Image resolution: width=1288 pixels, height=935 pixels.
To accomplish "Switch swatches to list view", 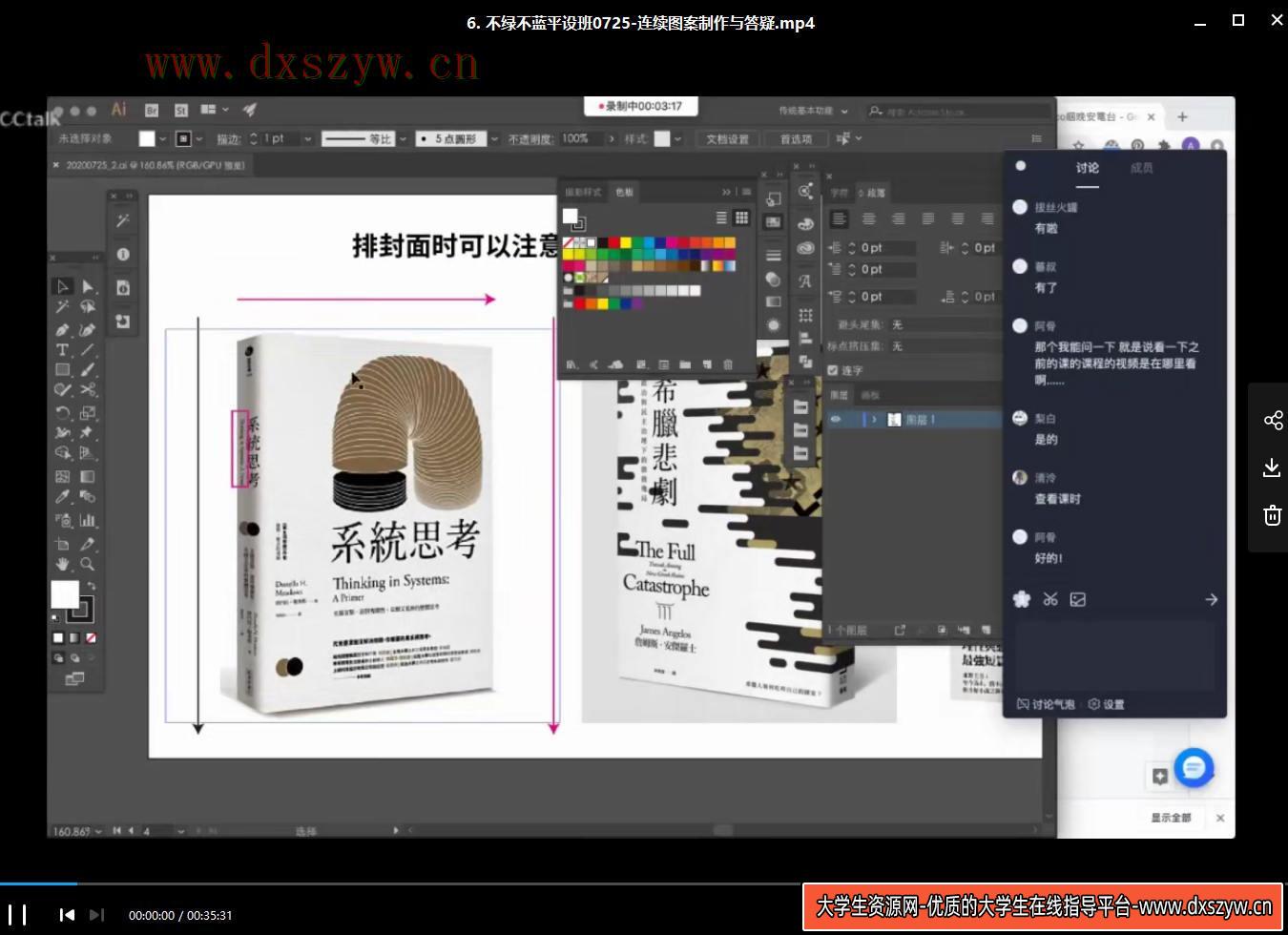I will click(x=721, y=218).
